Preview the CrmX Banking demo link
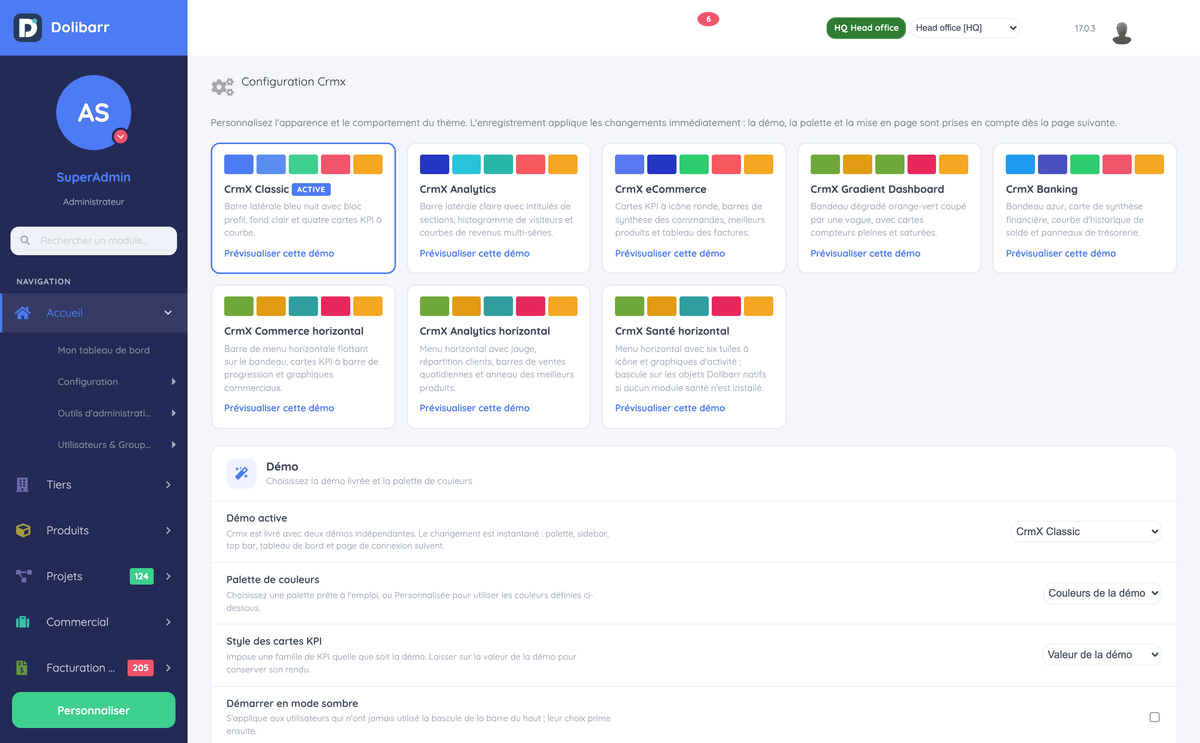The height and width of the screenshot is (743, 1200). coord(1061,254)
